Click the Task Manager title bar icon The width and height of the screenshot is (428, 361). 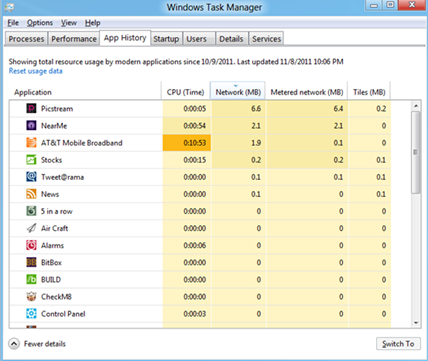point(9,7)
